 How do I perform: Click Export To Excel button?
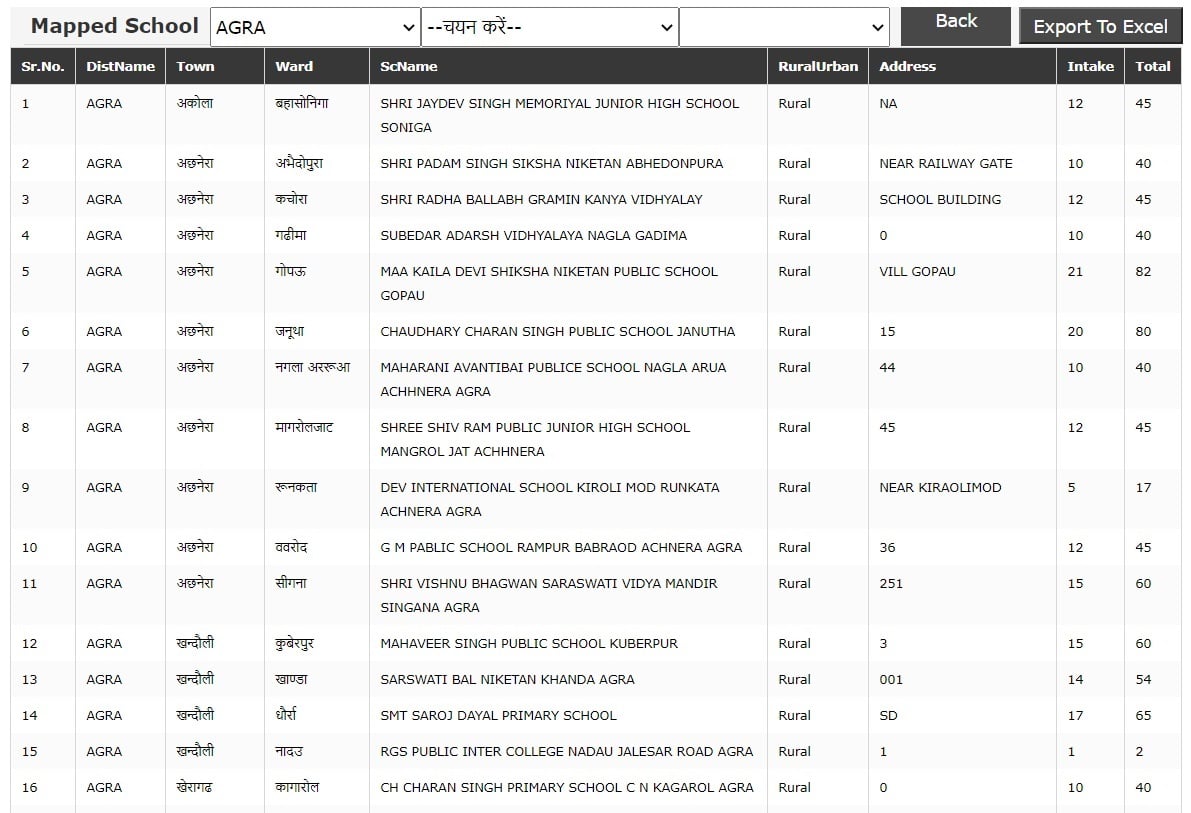(1100, 27)
